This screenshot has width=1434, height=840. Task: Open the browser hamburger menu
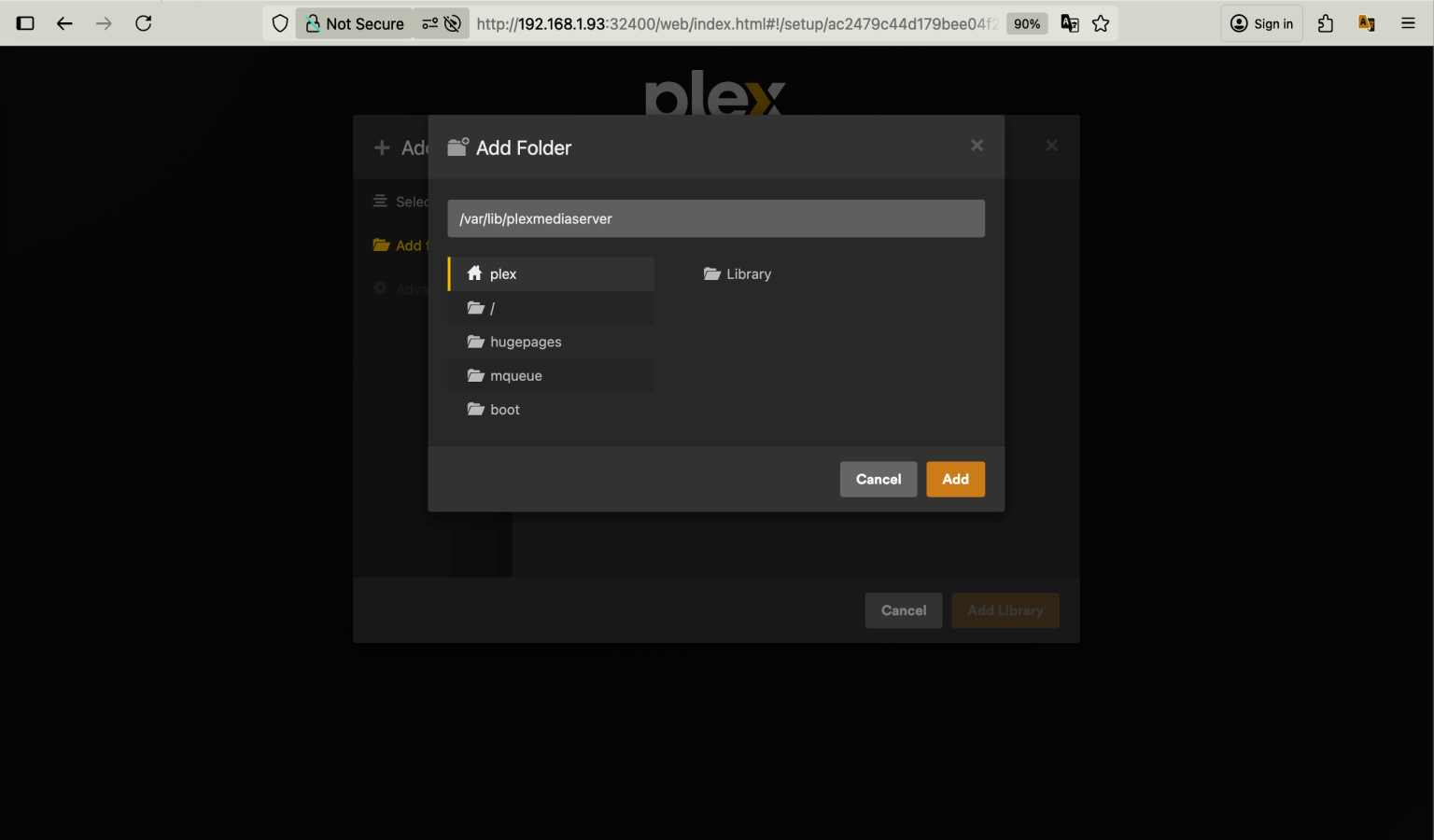click(1408, 23)
